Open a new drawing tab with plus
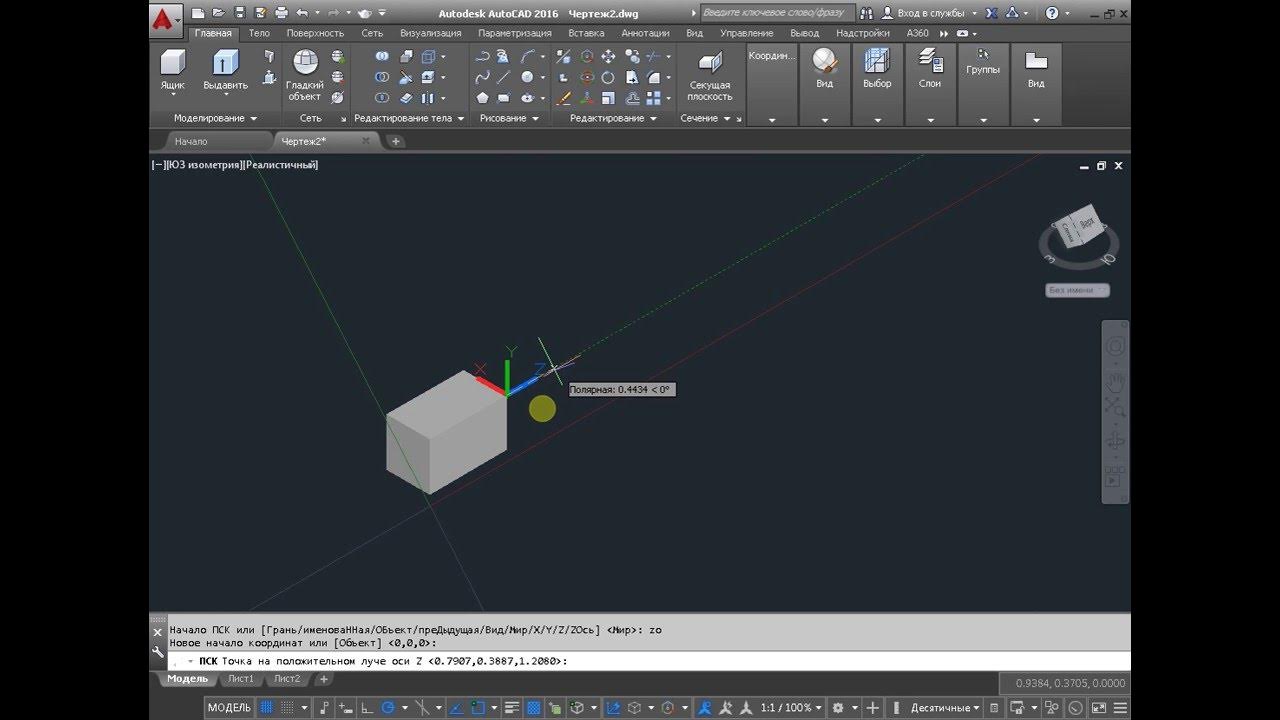The height and width of the screenshot is (720, 1280). pyautogui.click(x=396, y=141)
